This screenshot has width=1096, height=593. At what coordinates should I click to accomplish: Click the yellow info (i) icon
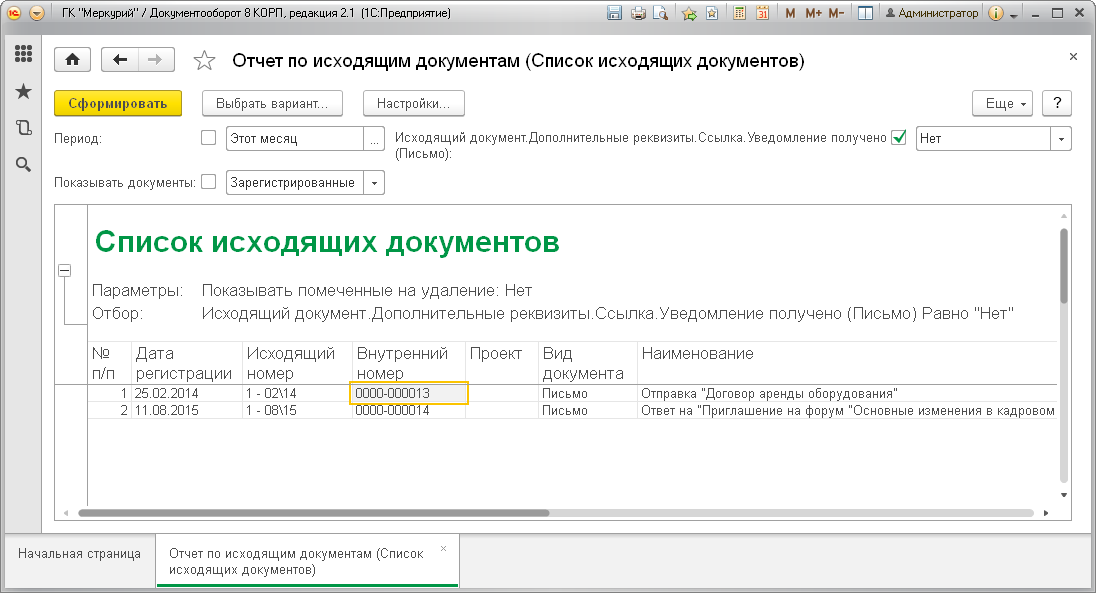(x=996, y=13)
